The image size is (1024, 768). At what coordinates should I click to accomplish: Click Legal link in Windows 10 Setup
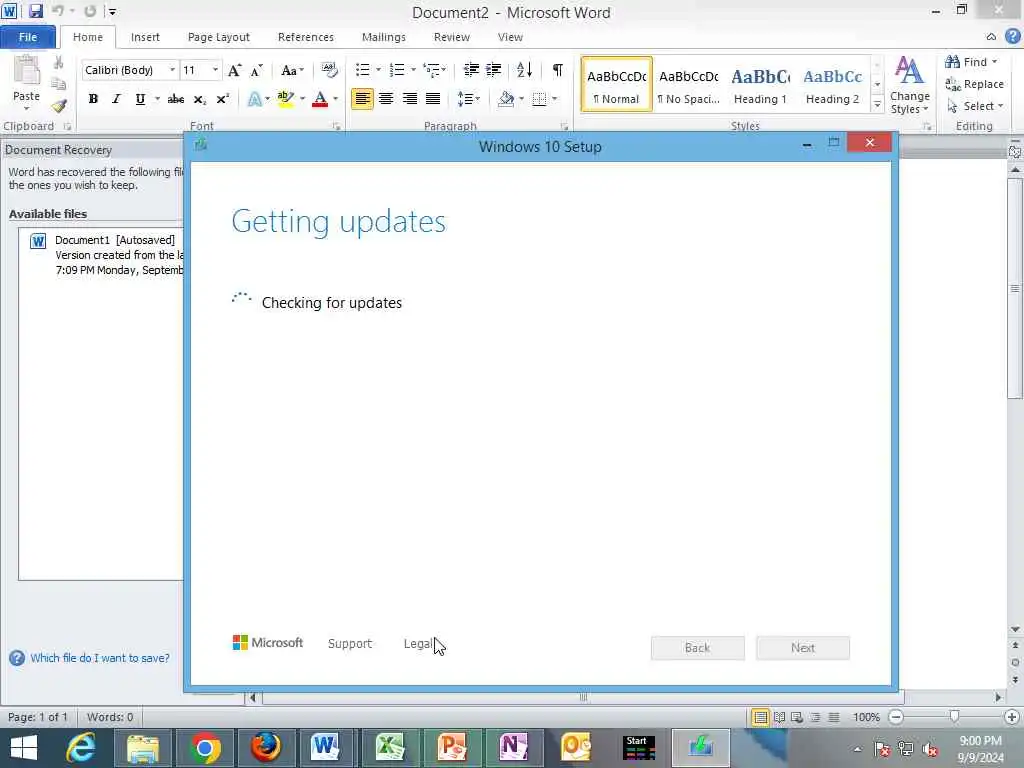(x=418, y=643)
